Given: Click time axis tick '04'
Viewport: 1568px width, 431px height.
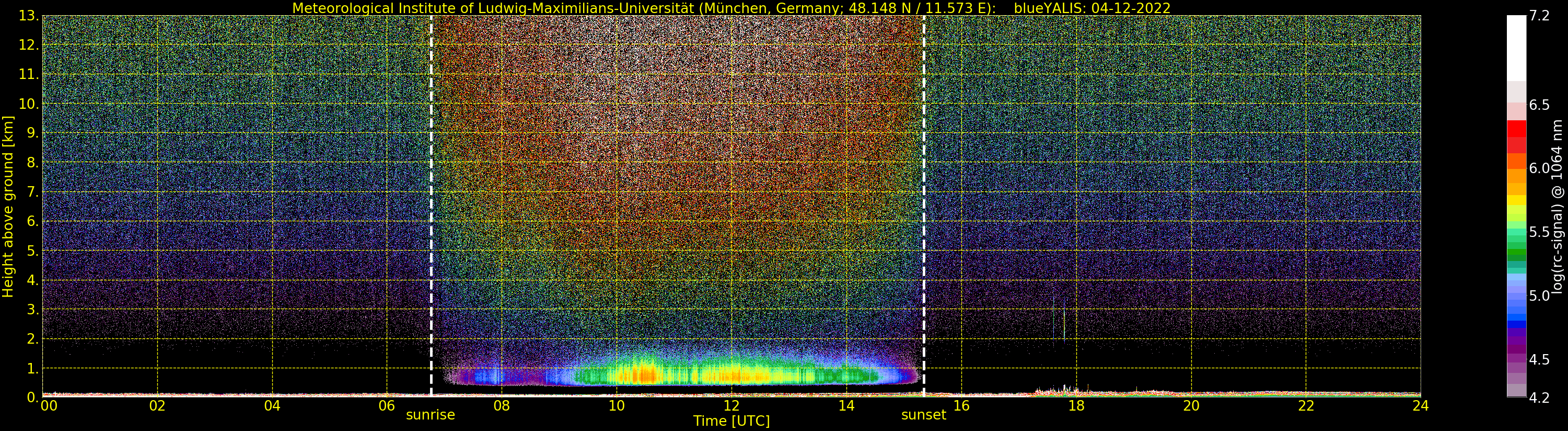Looking at the screenshot, I should (x=272, y=405).
